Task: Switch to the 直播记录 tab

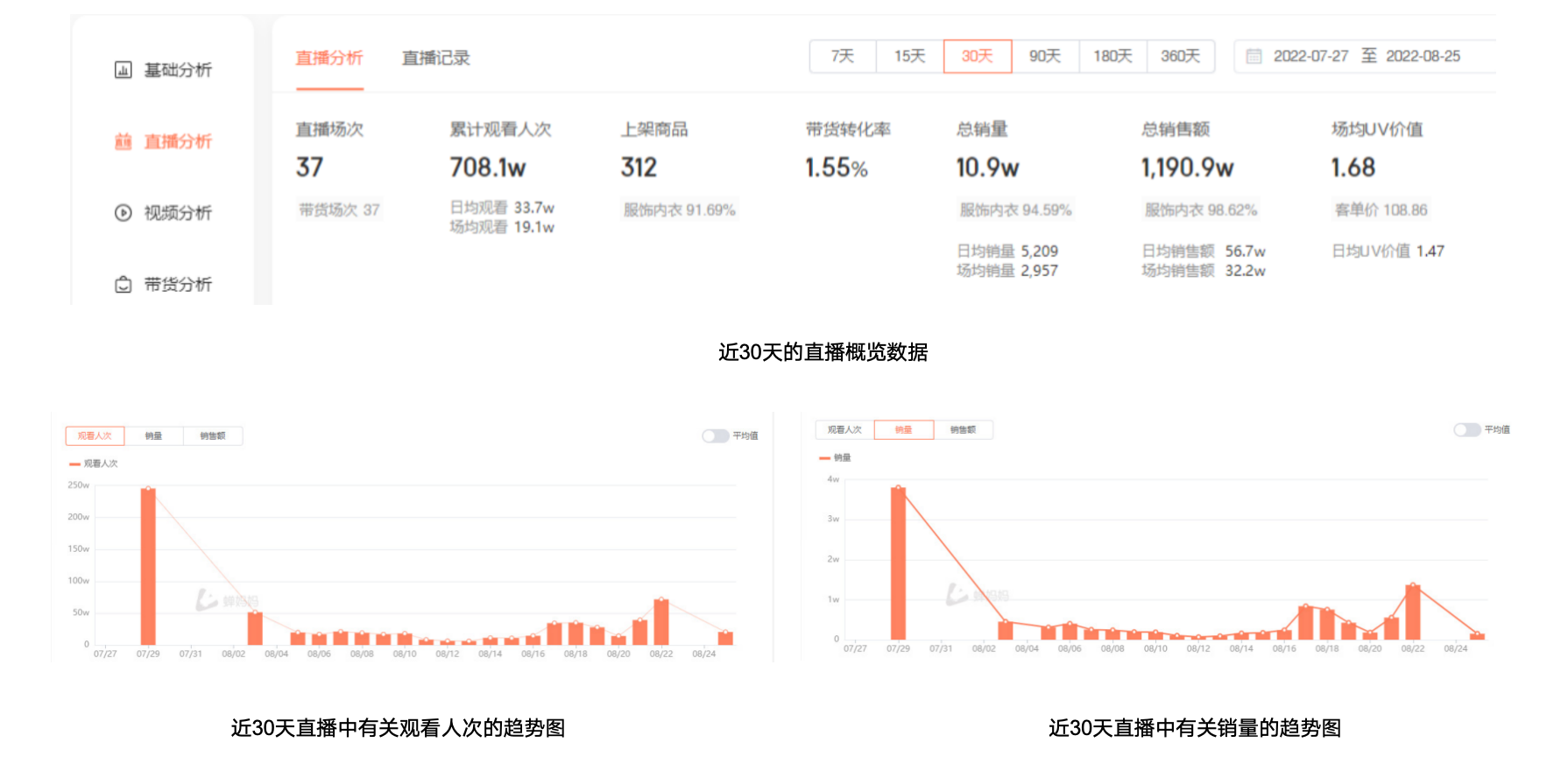Action: click(x=435, y=59)
